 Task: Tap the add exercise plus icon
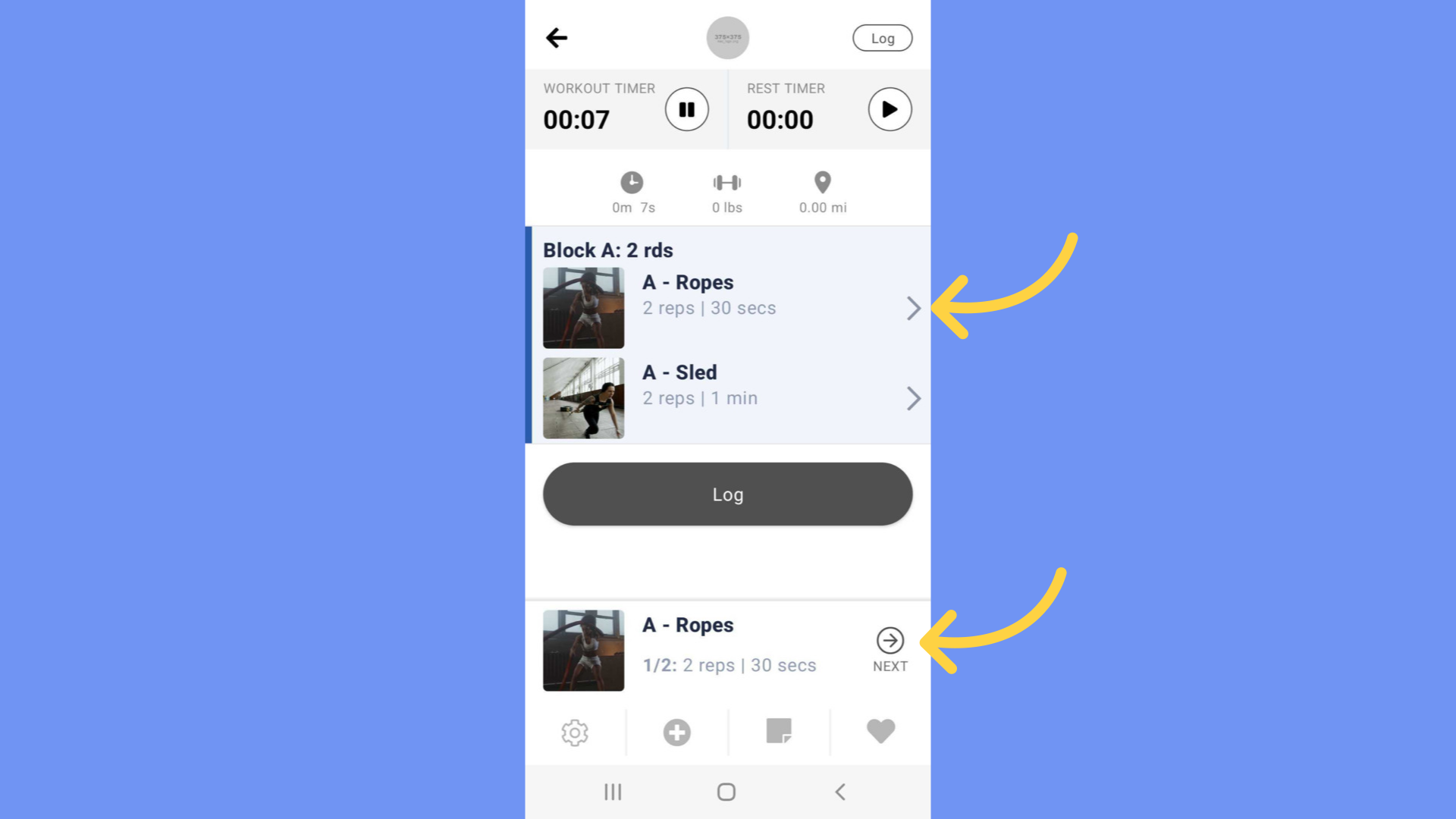coord(676,731)
